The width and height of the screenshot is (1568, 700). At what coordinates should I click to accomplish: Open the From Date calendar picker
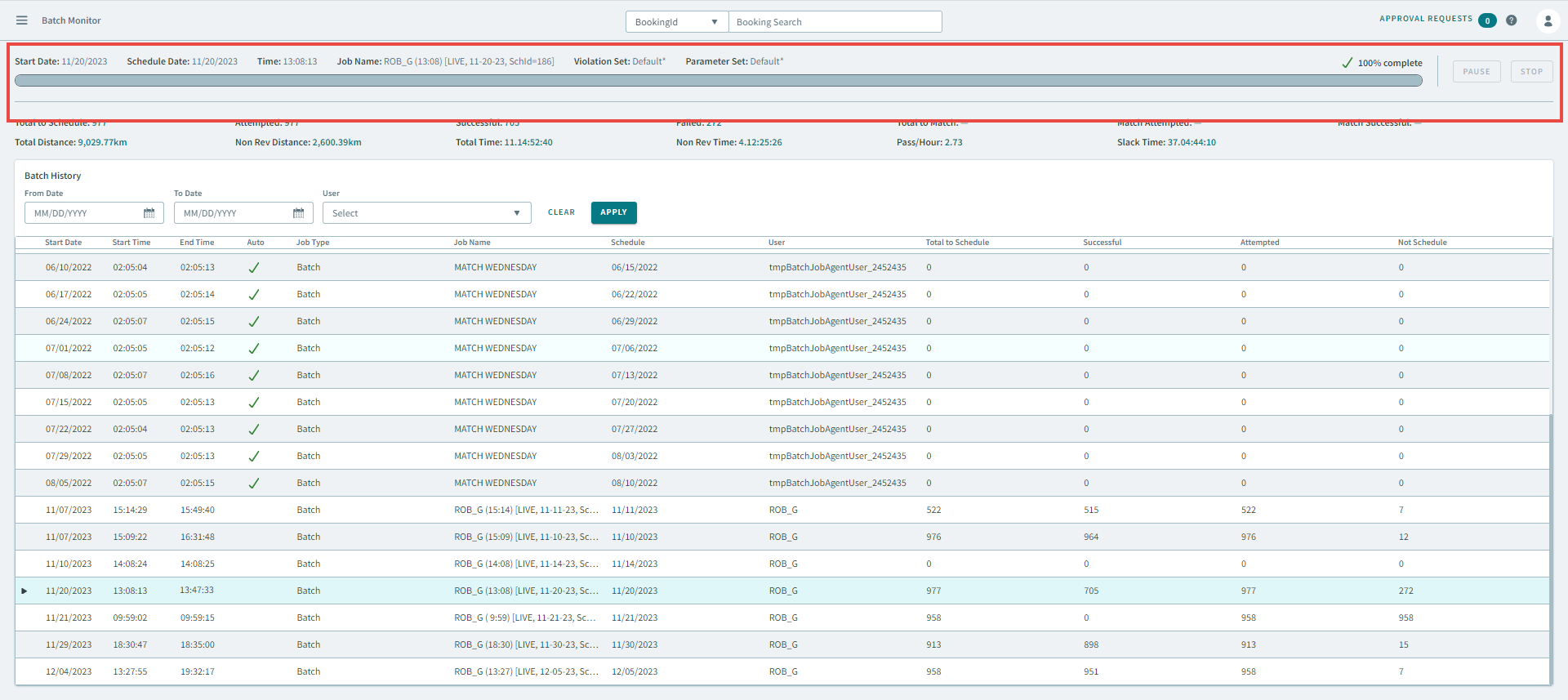point(149,213)
